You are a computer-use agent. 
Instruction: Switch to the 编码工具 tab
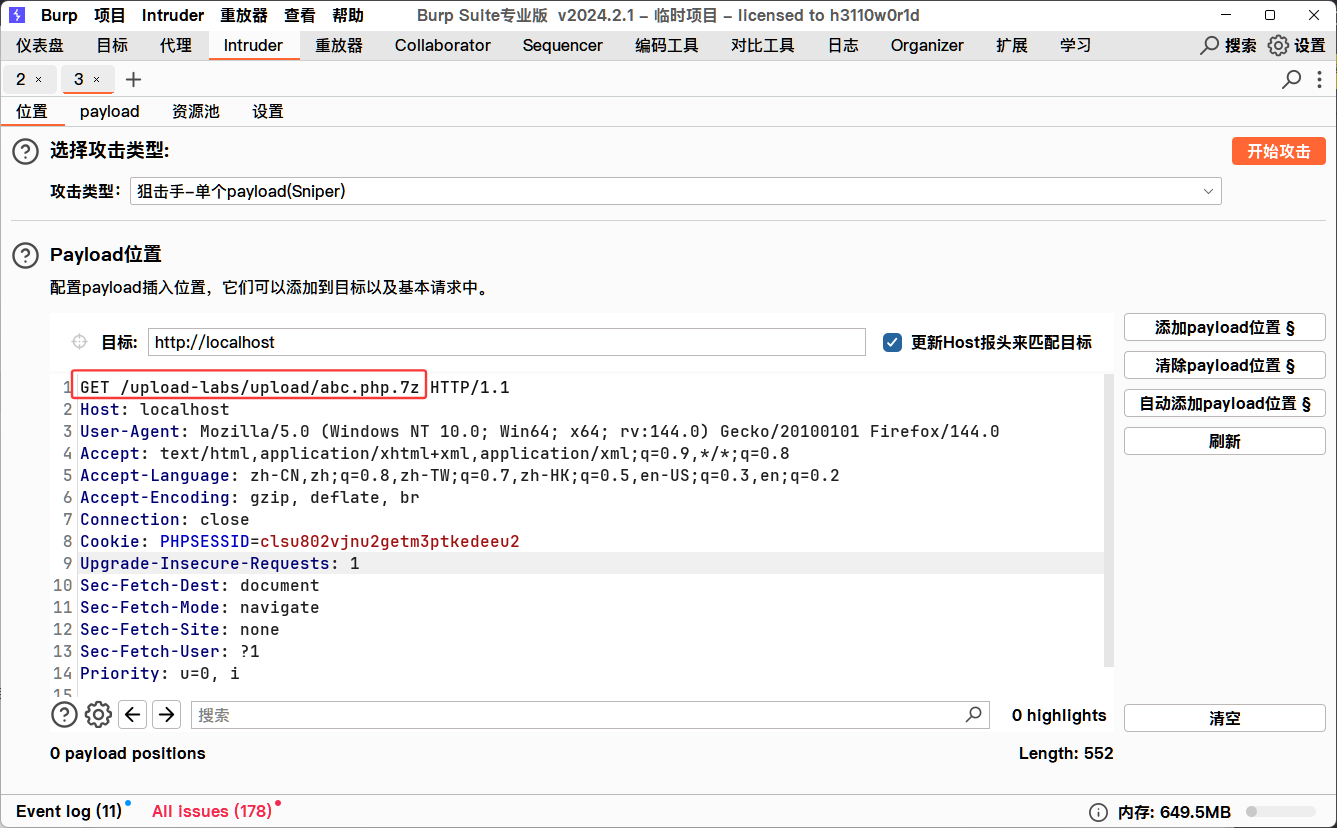click(667, 45)
